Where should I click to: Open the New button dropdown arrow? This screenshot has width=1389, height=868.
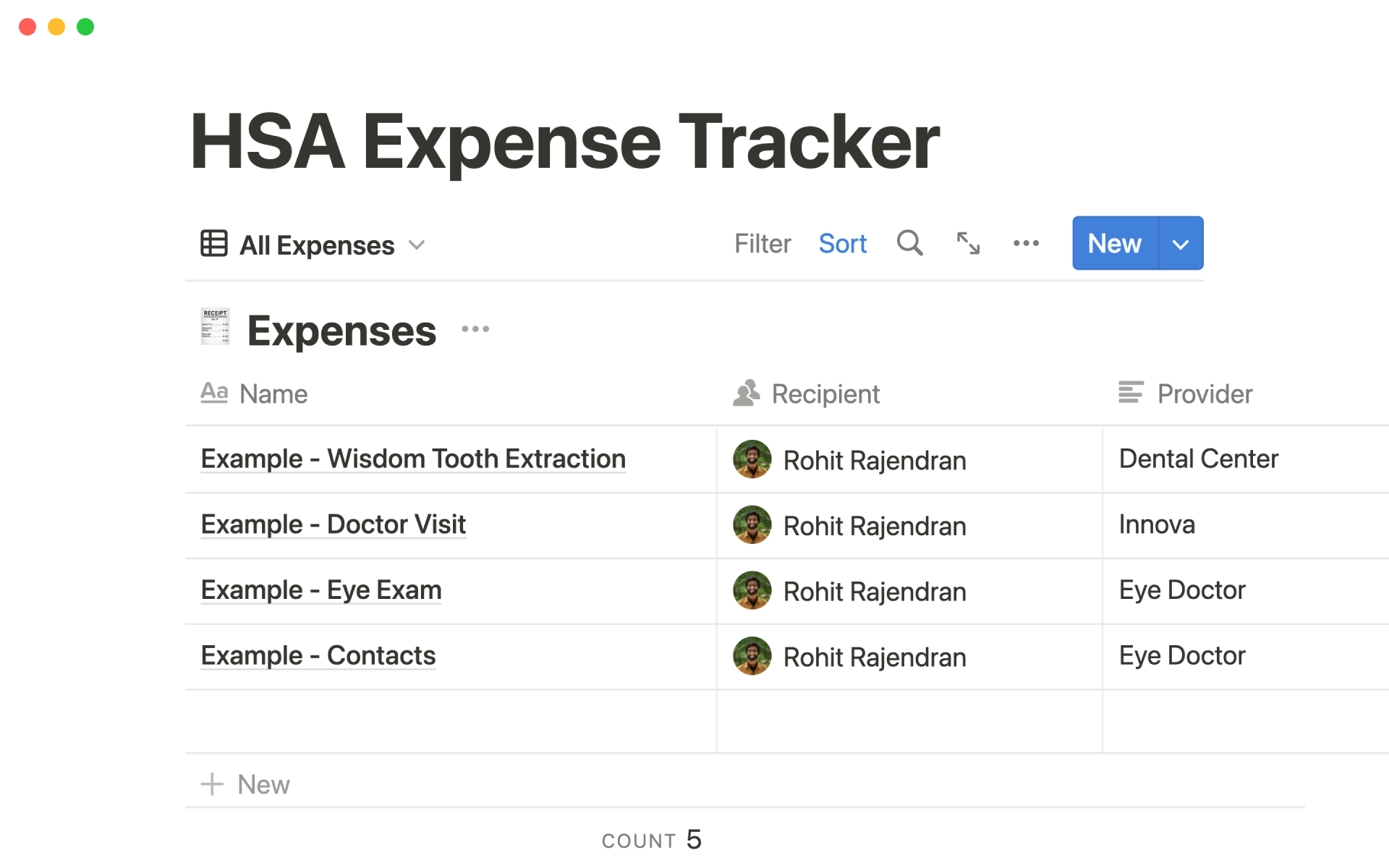tap(1180, 243)
